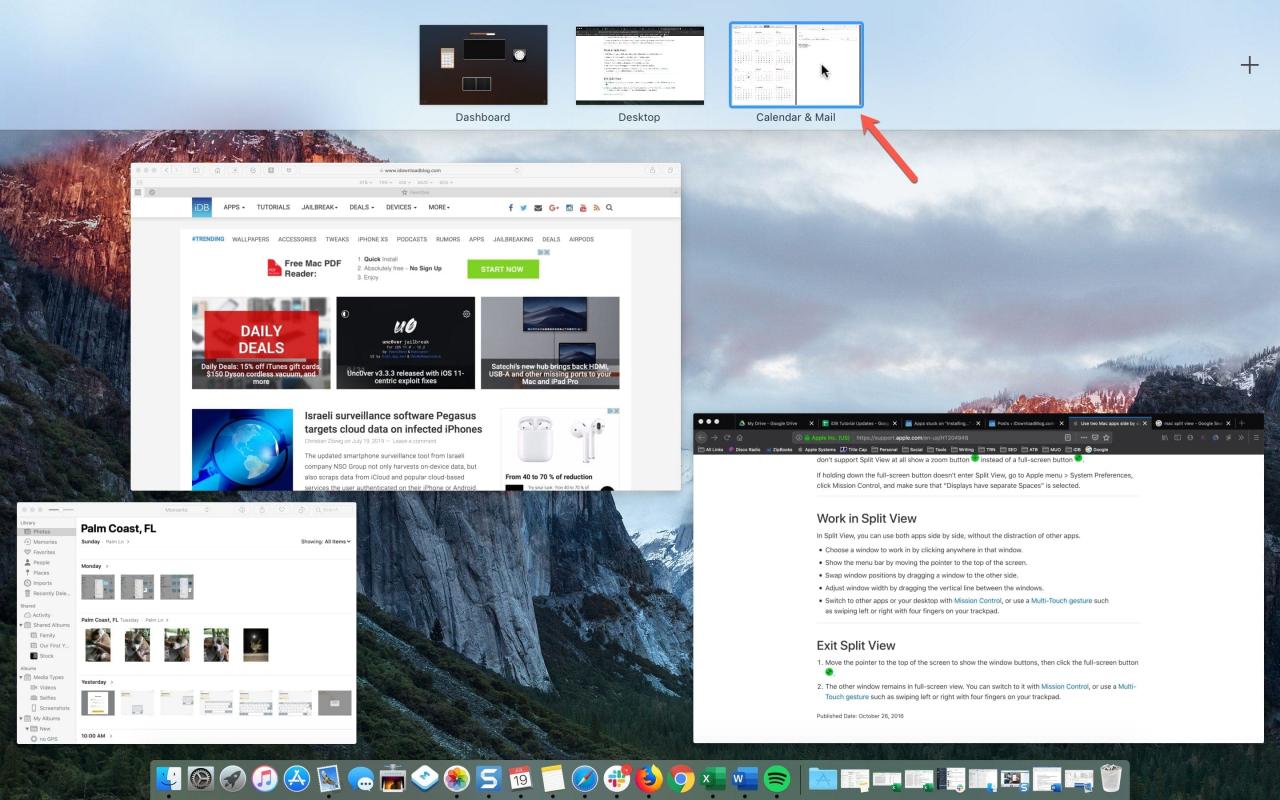
Task: Add a new desktop with plus button
Action: coord(1250,65)
